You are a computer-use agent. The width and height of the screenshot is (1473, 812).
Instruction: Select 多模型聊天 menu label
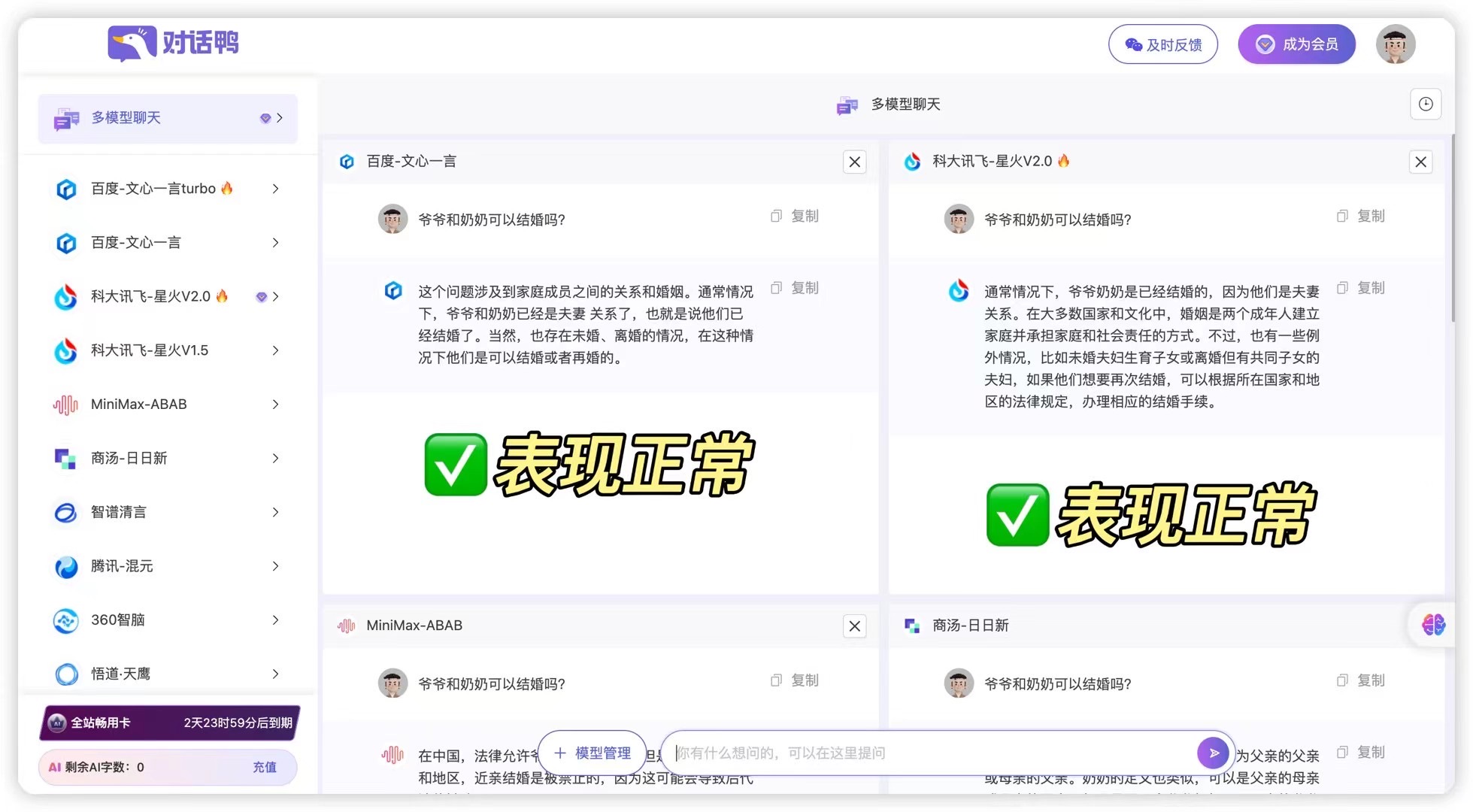126,118
